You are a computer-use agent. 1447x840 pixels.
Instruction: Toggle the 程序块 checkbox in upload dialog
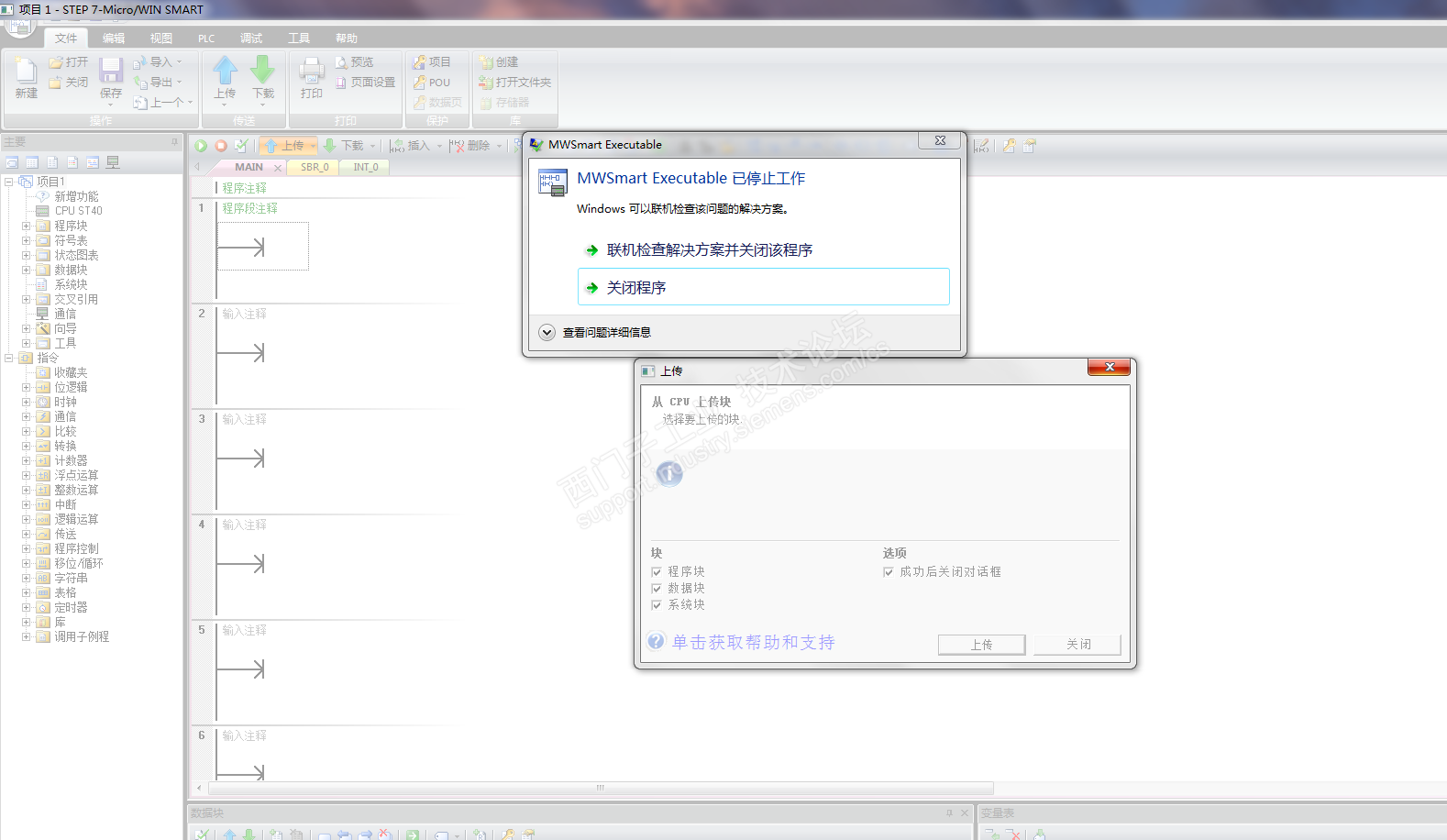[x=657, y=572]
